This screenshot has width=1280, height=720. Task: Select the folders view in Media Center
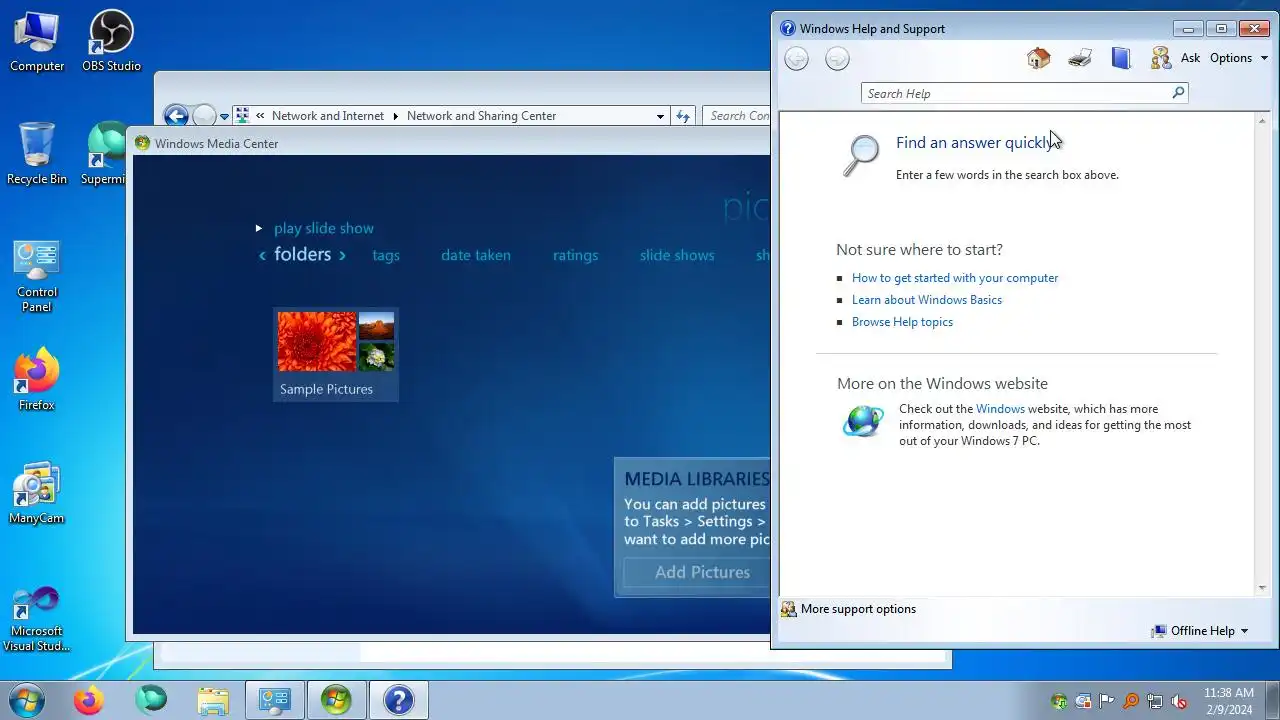(x=302, y=255)
